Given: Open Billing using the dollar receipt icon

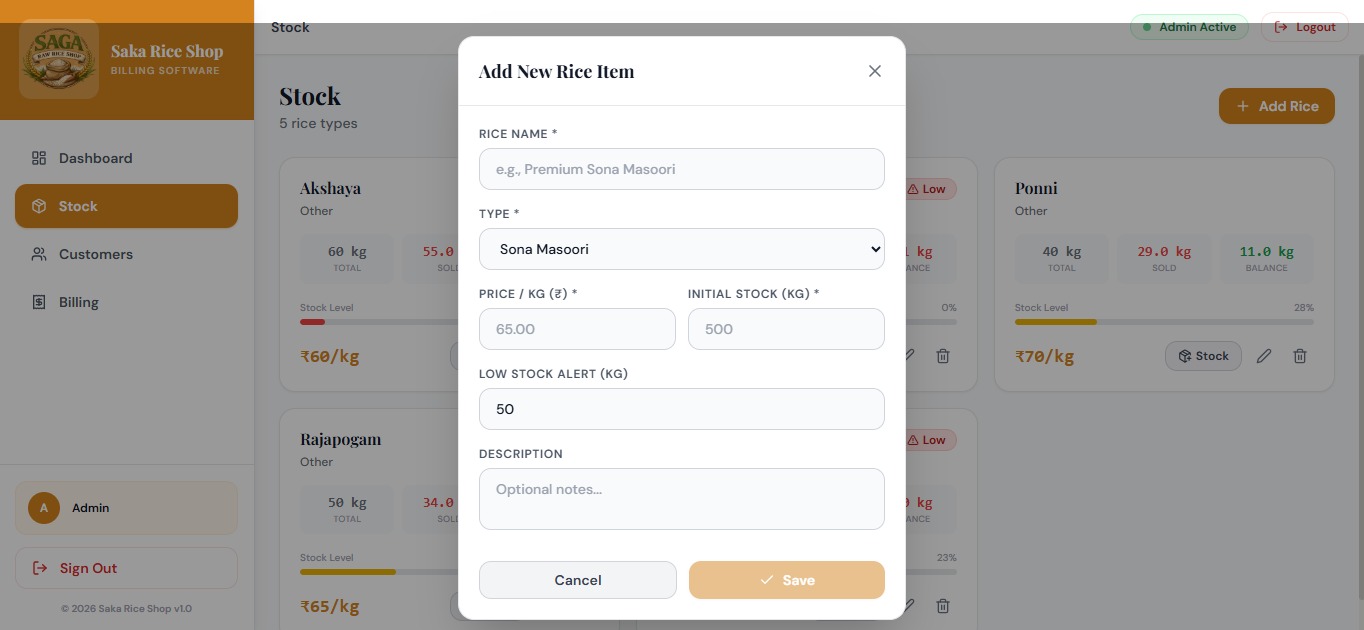Looking at the screenshot, I should tap(39, 302).
